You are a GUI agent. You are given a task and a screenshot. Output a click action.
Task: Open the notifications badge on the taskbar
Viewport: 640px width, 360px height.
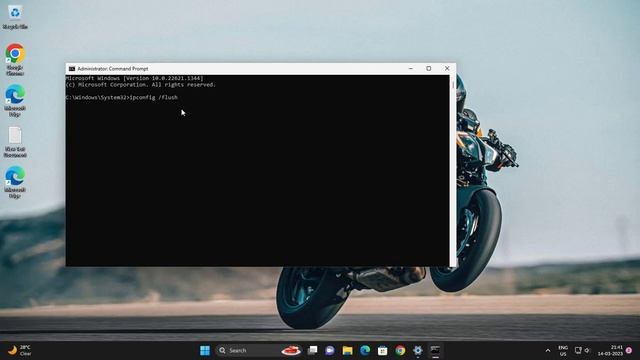point(629,350)
